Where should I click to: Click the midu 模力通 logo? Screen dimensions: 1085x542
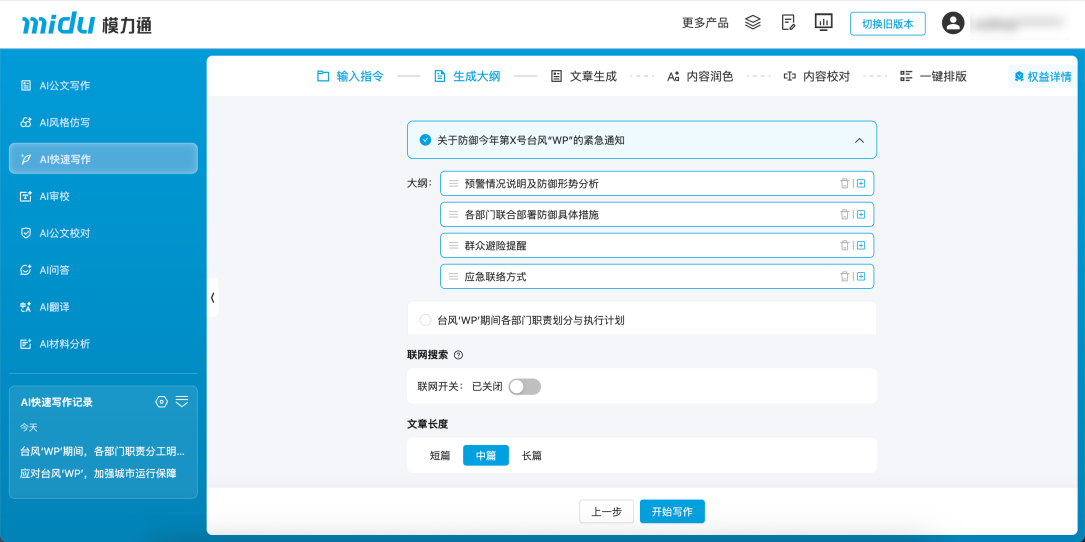(x=86, y=24)
